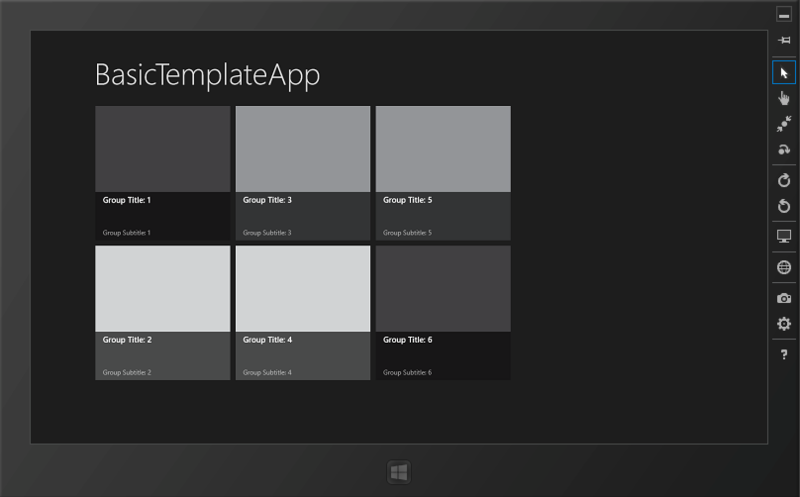
Task: Capture screenshot with camera icon
Action: pos(784,298)
